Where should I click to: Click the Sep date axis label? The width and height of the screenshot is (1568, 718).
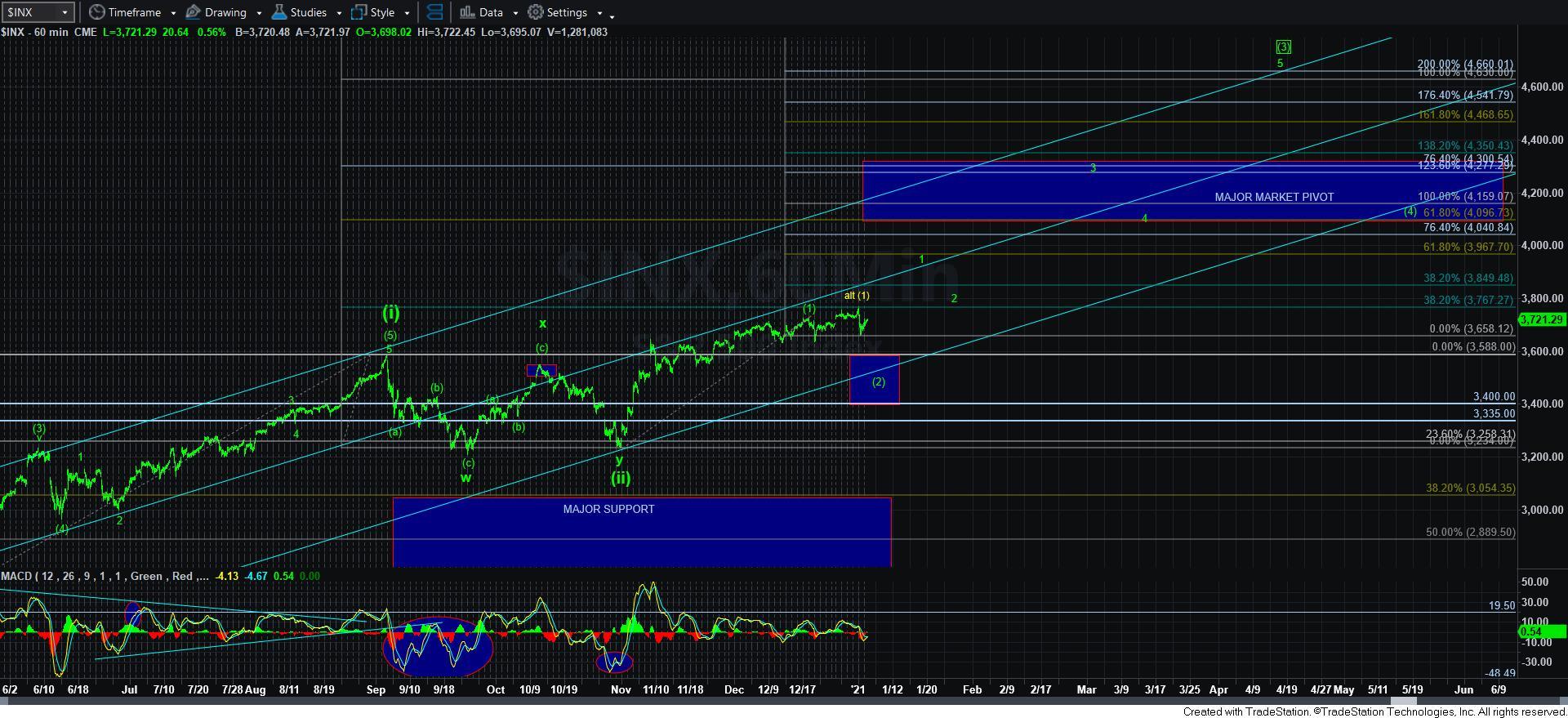[376, 689]
